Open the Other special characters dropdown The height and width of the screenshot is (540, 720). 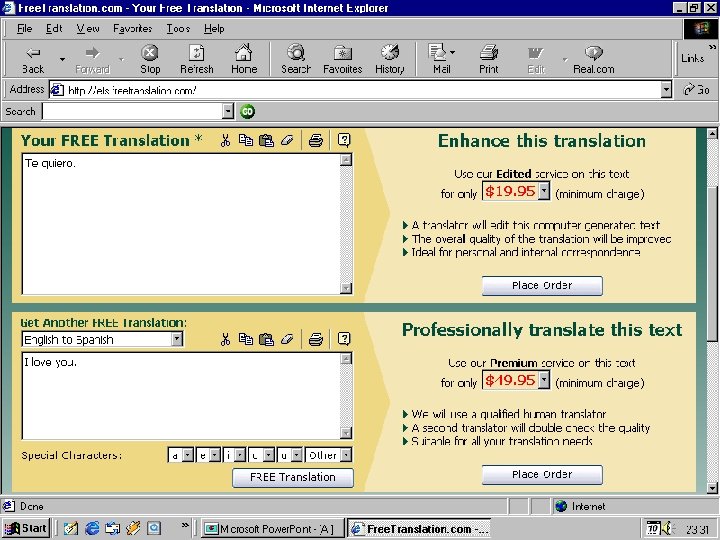tap(347, 455)
